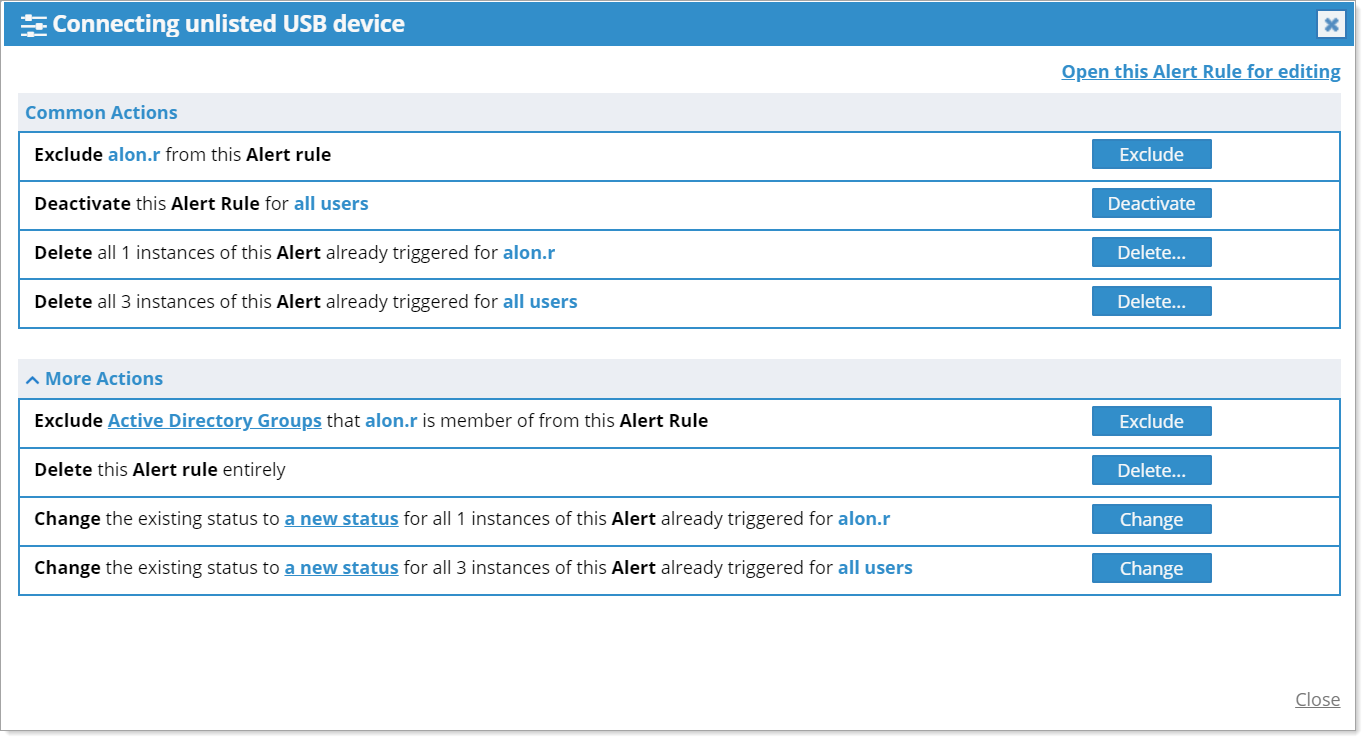1366x741 pixels.
Task: Change status for all users' instances
Action: 1151,569
